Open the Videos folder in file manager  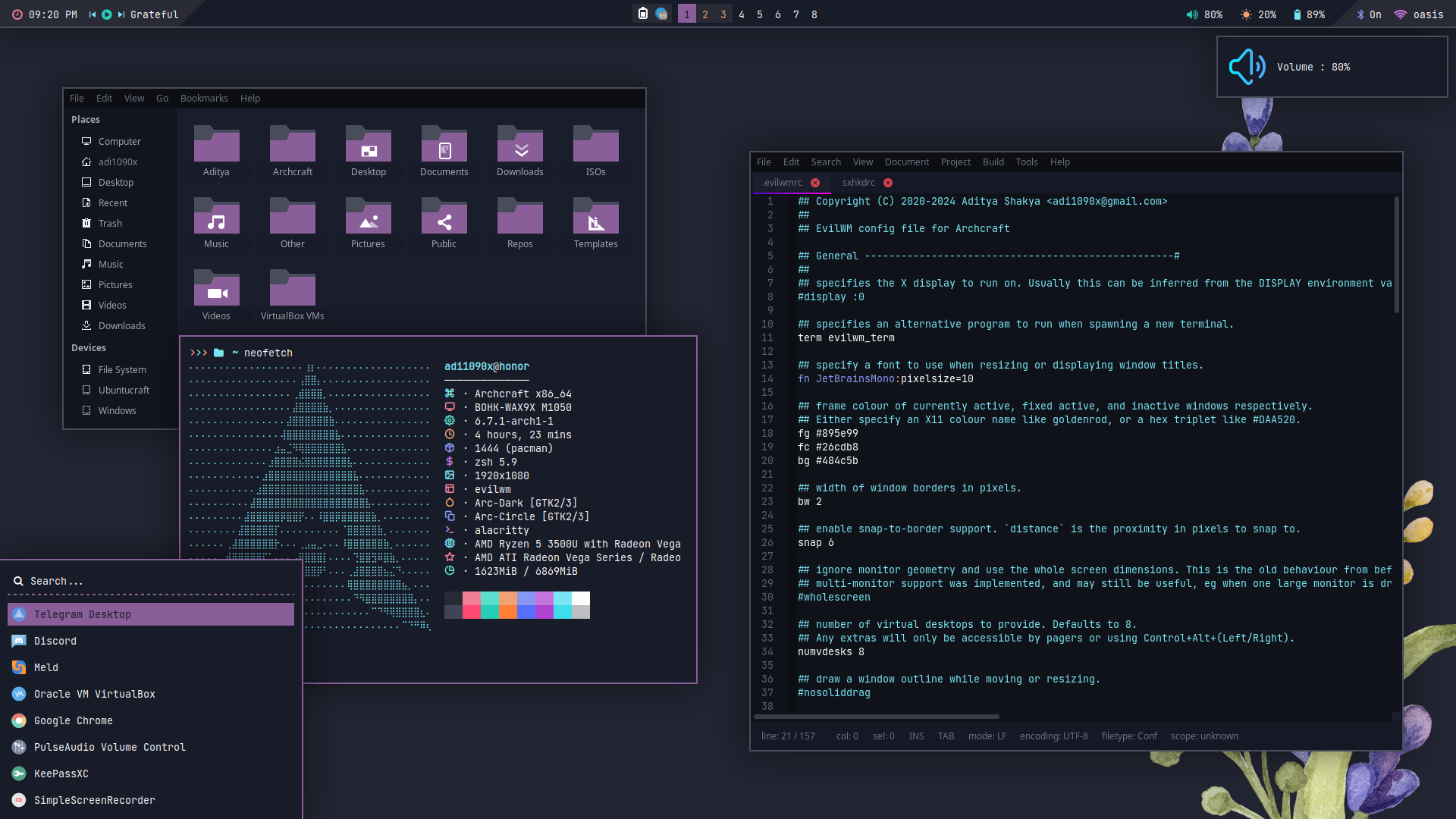(x=216, y=288)
